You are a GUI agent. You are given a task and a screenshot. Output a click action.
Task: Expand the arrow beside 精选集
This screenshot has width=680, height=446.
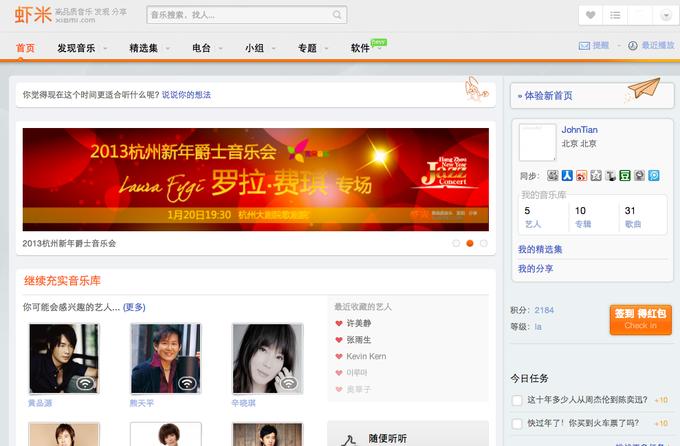168,48
